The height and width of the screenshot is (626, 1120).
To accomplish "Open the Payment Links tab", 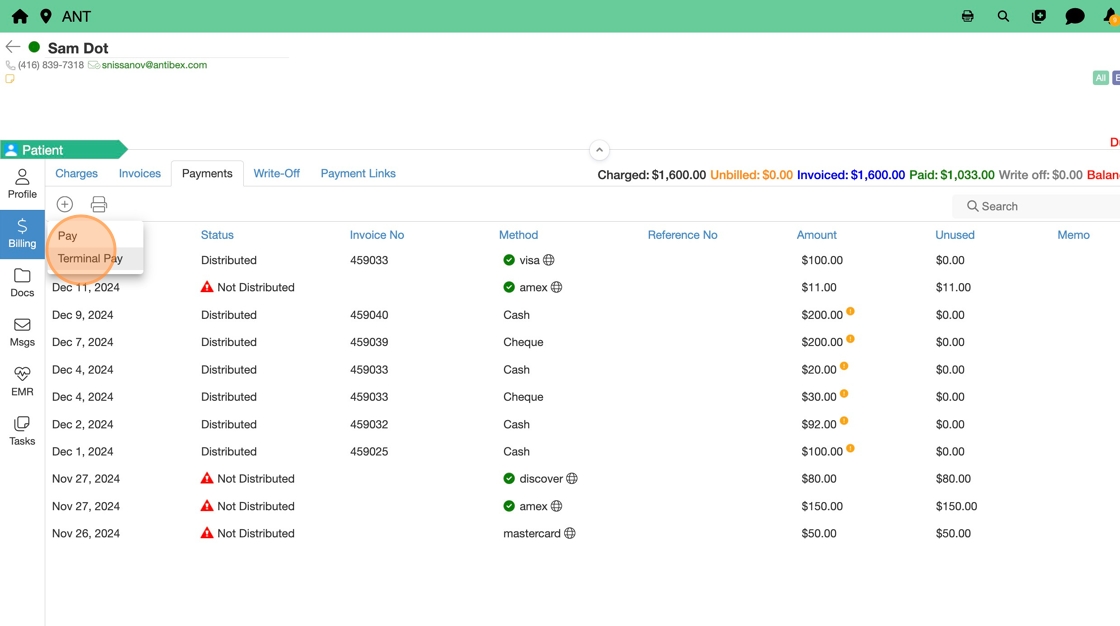I will [358, 173].
